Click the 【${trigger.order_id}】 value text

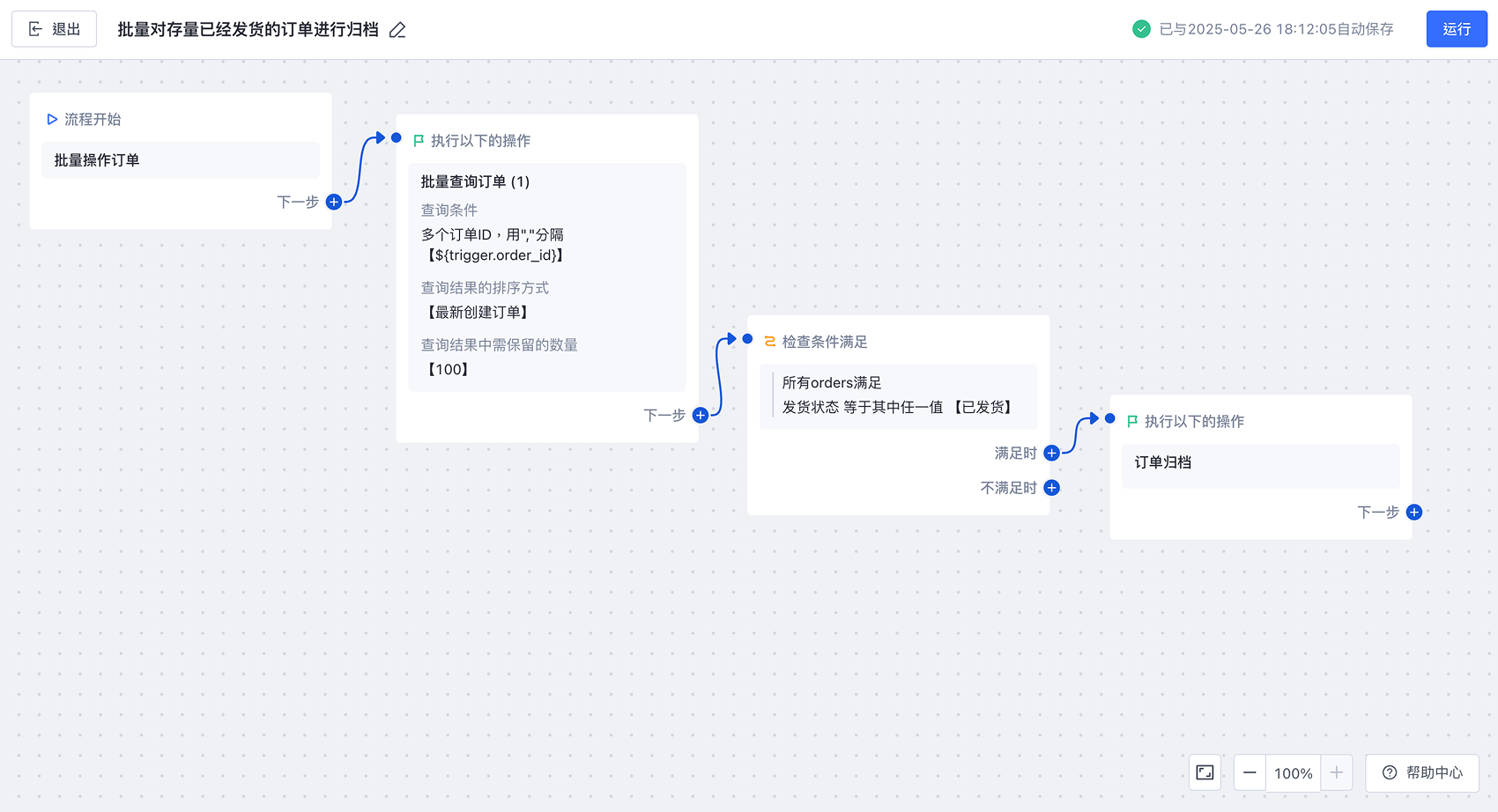(x=494, y=255)
